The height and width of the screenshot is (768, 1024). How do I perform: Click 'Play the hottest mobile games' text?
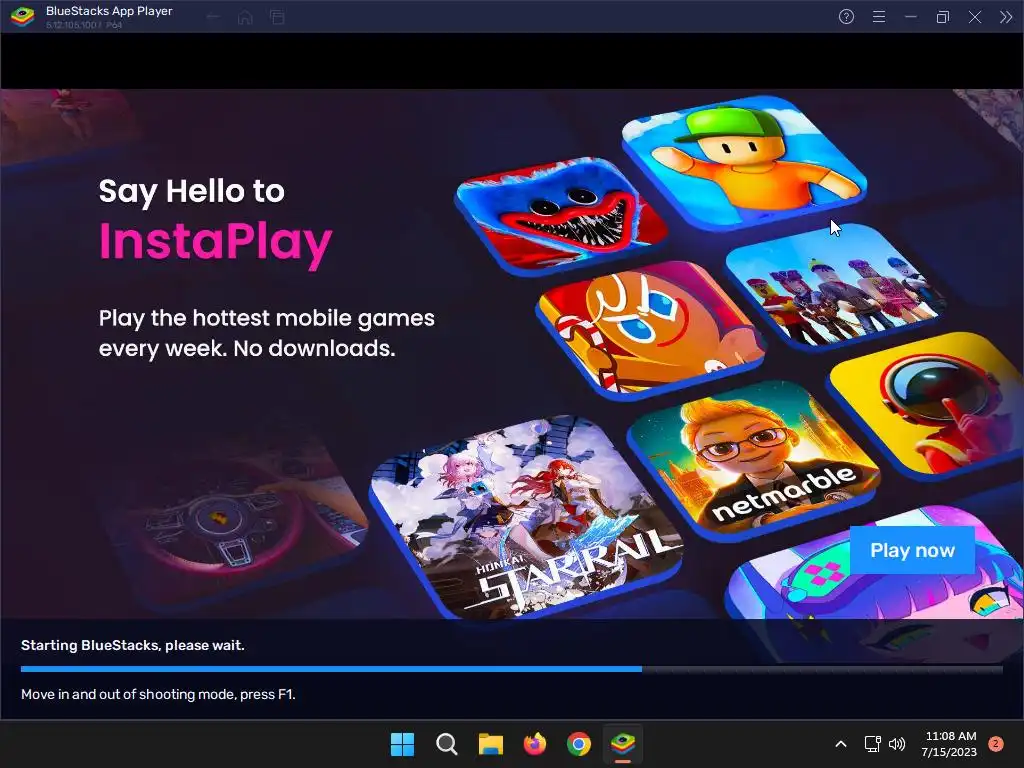tap(266, 319)
